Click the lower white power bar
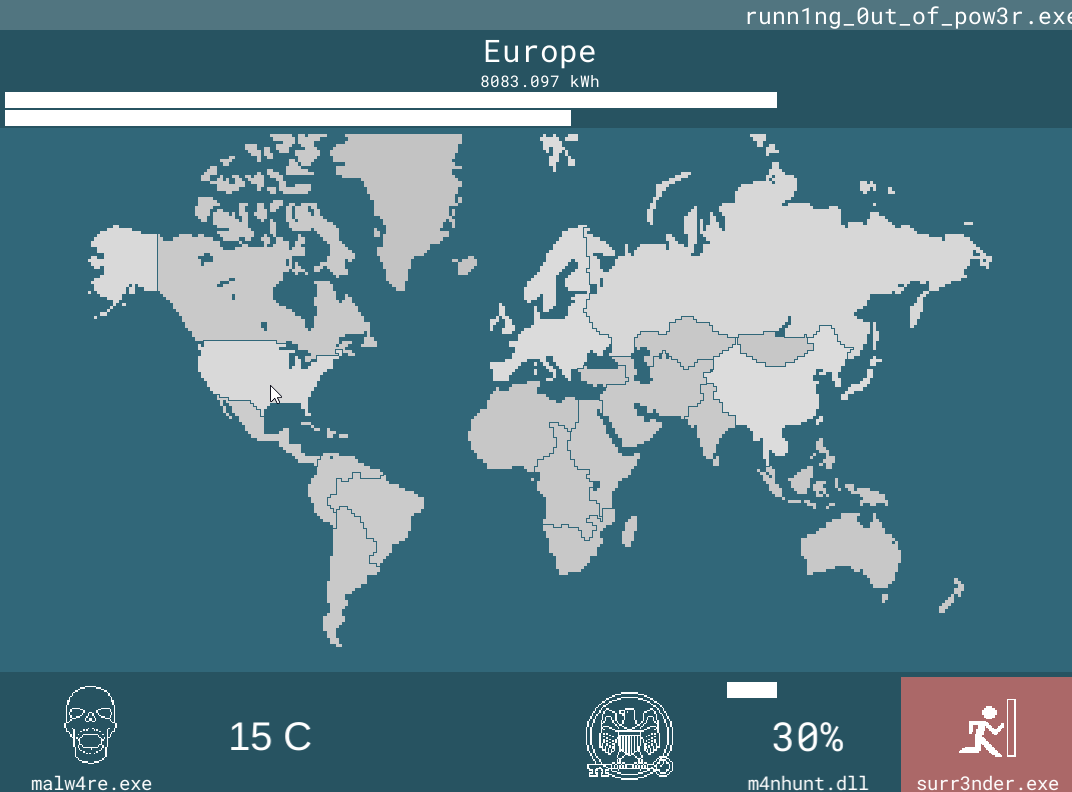Image resolution: width=1072 pixels, height=792 pixels. click(x=288, y=118)
